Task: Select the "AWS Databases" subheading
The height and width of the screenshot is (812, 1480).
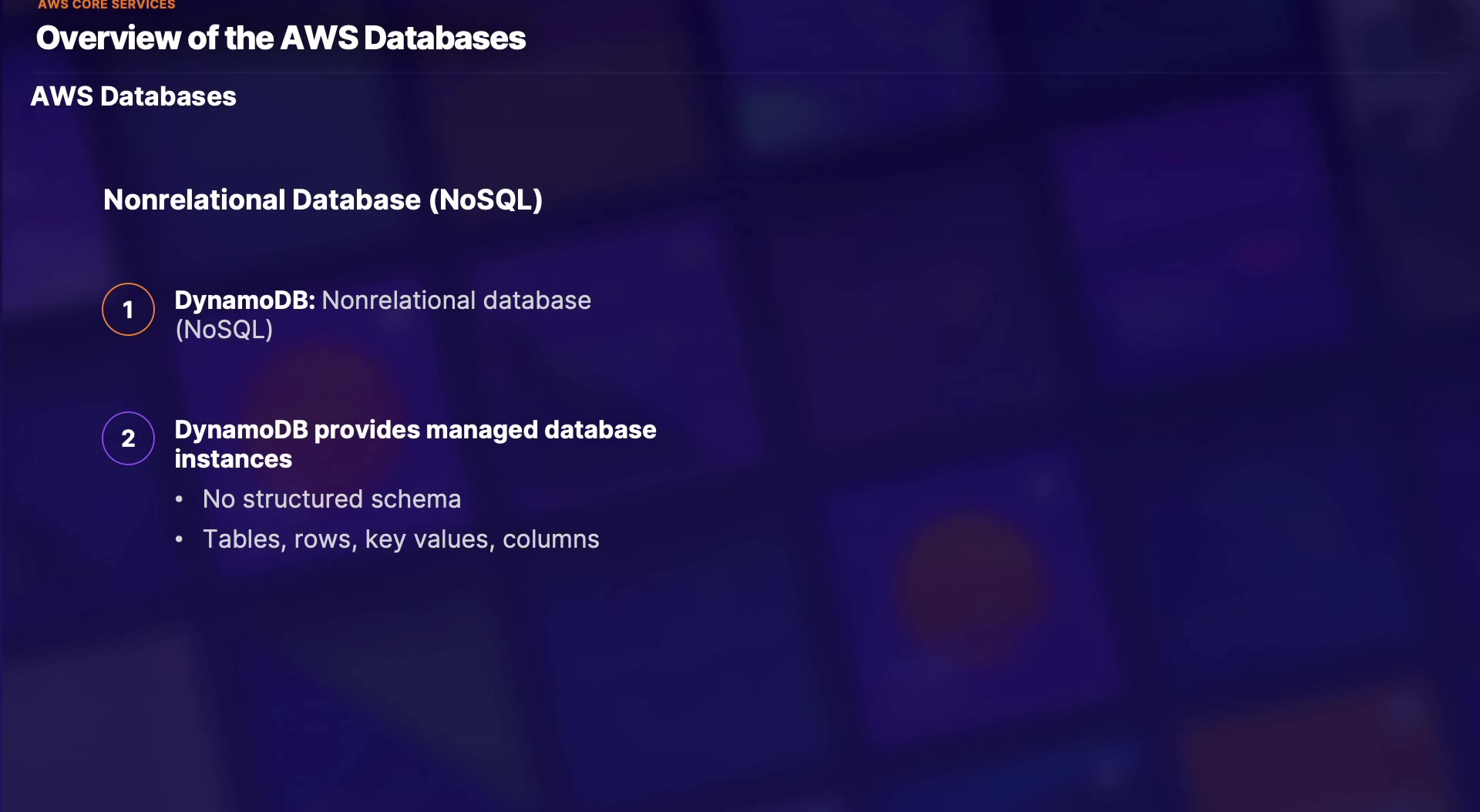Action: [133, 96]
